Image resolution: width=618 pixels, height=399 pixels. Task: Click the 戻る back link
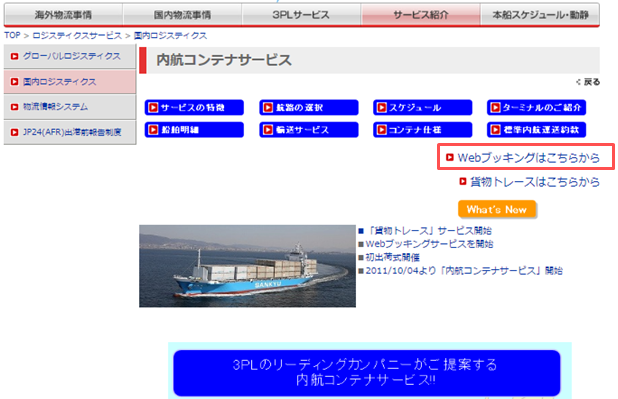(x=588, y=82)
